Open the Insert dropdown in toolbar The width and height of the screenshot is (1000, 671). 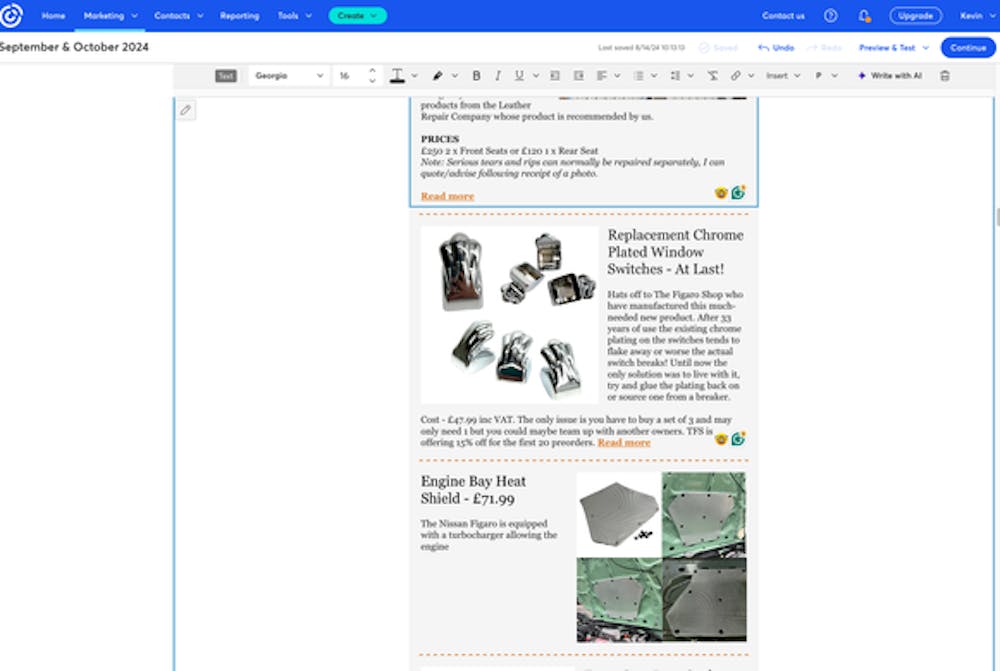[783, 76]
